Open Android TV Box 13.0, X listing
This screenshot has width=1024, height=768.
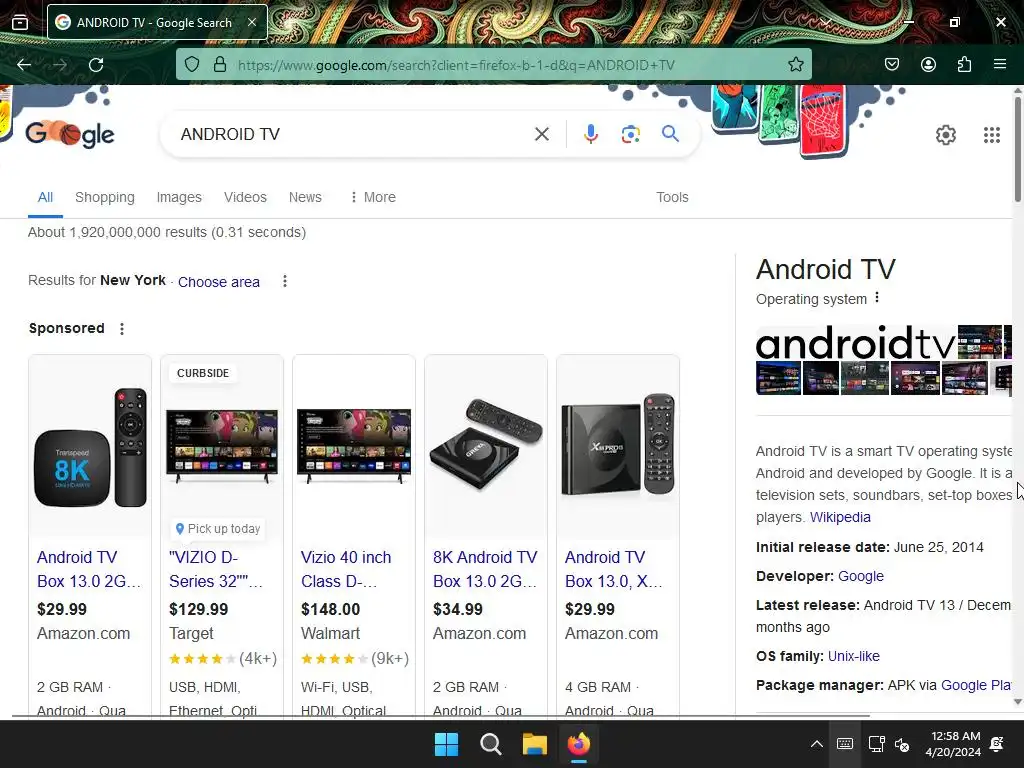tap(613, 569)
